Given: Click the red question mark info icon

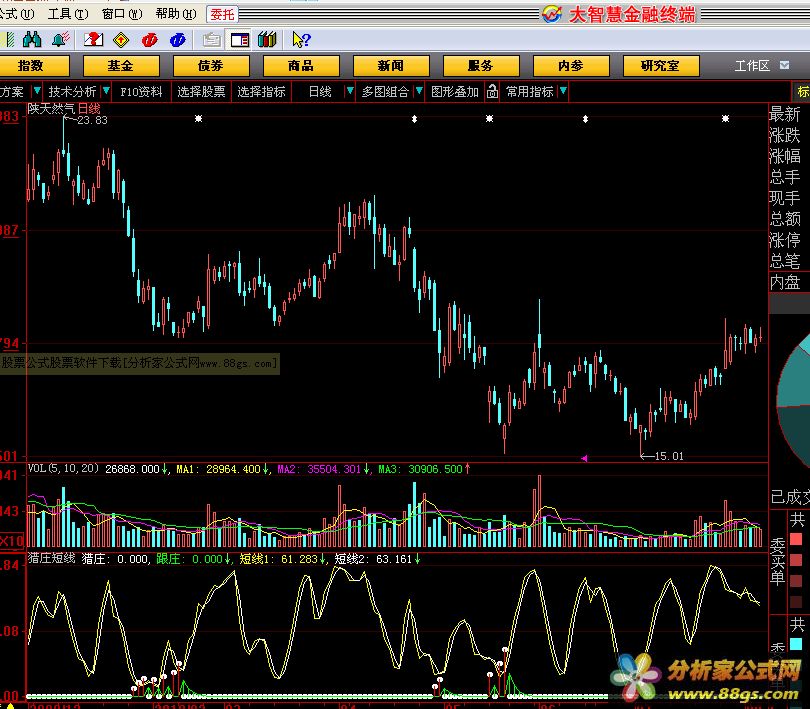Looking at the screenshot, I should [x=94, y=39].
